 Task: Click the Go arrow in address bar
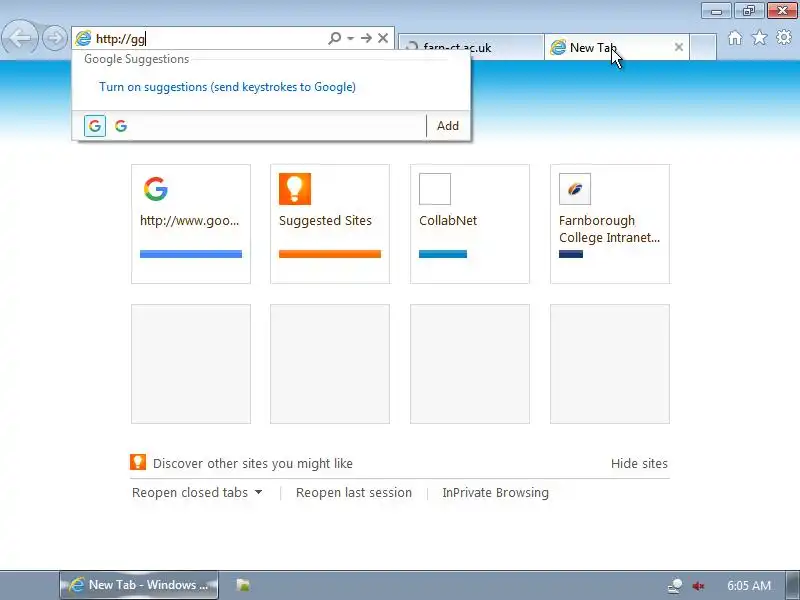[366, 38]
